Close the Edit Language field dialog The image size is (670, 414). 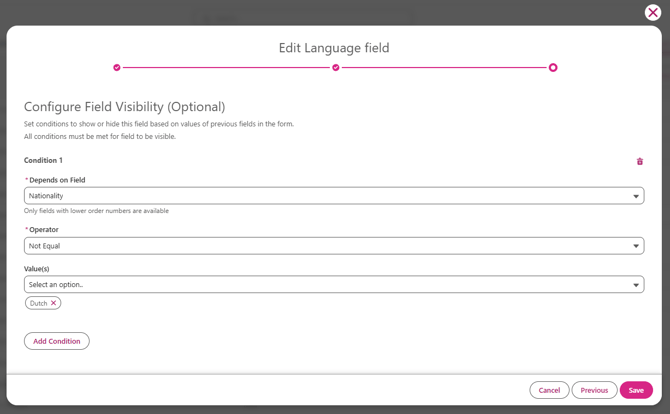[652, 13]
